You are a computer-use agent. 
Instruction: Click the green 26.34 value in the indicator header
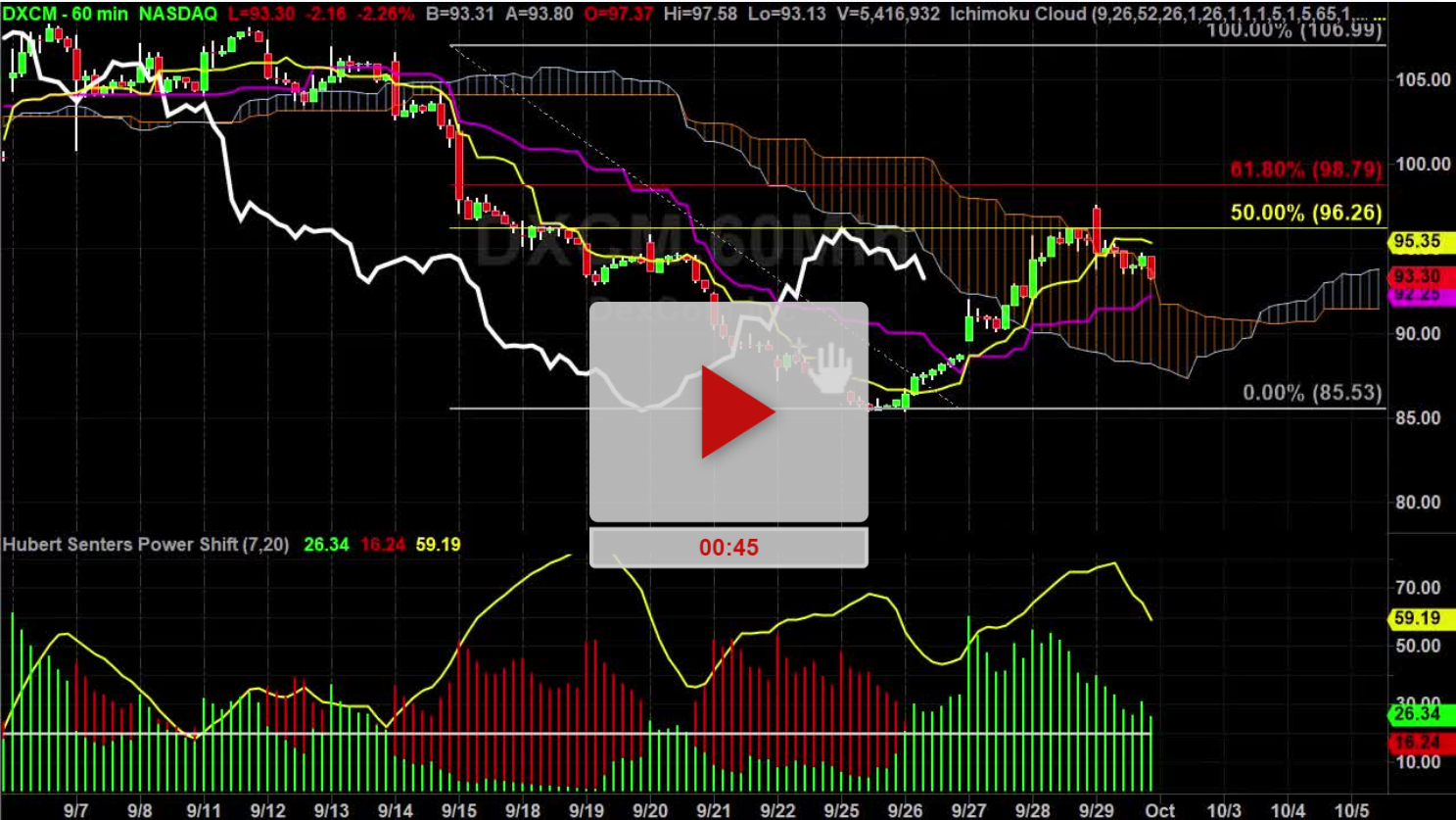pyautogui.click(x=326, y=544)
